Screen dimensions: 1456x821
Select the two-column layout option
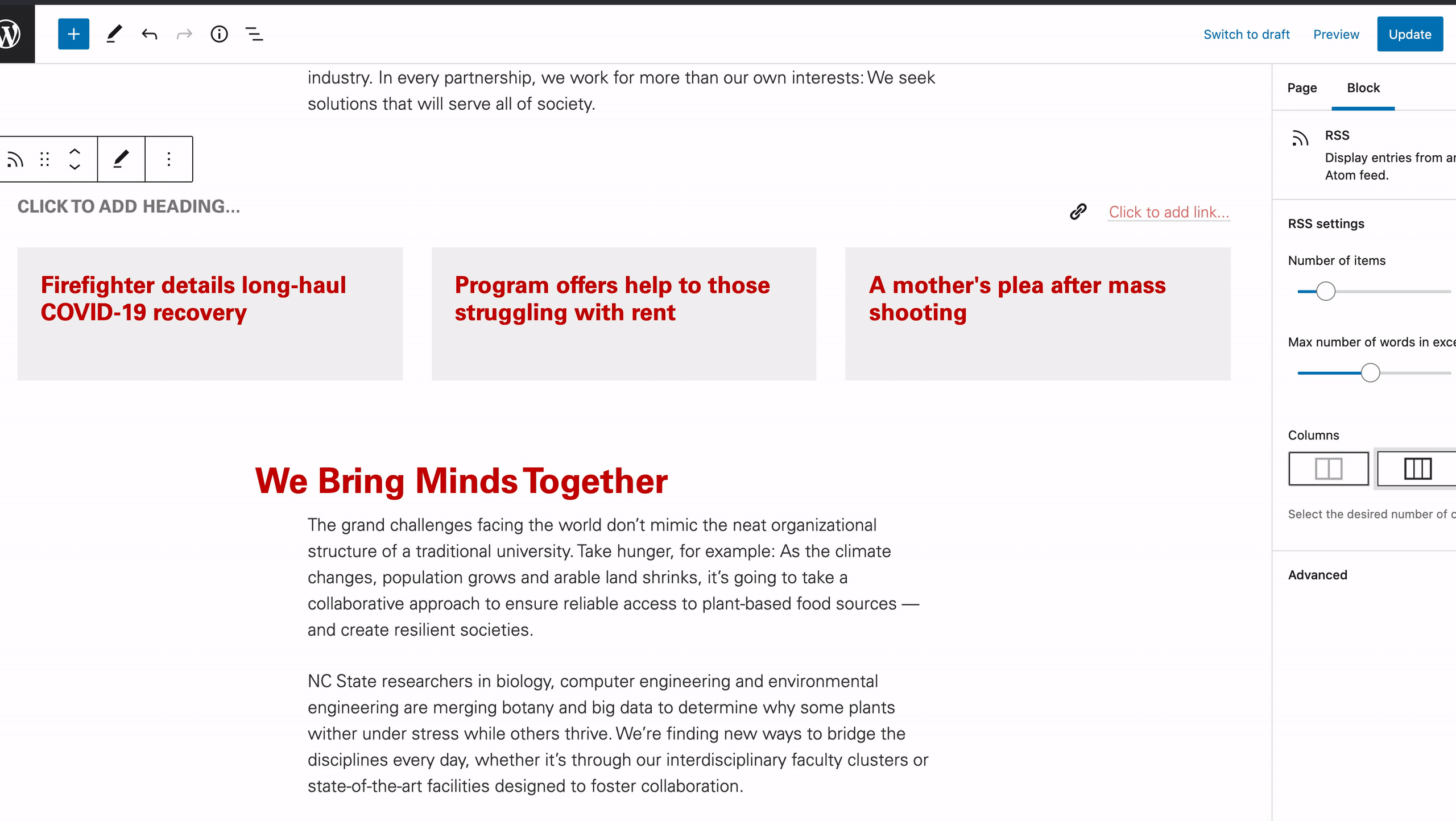[1328, 468]
